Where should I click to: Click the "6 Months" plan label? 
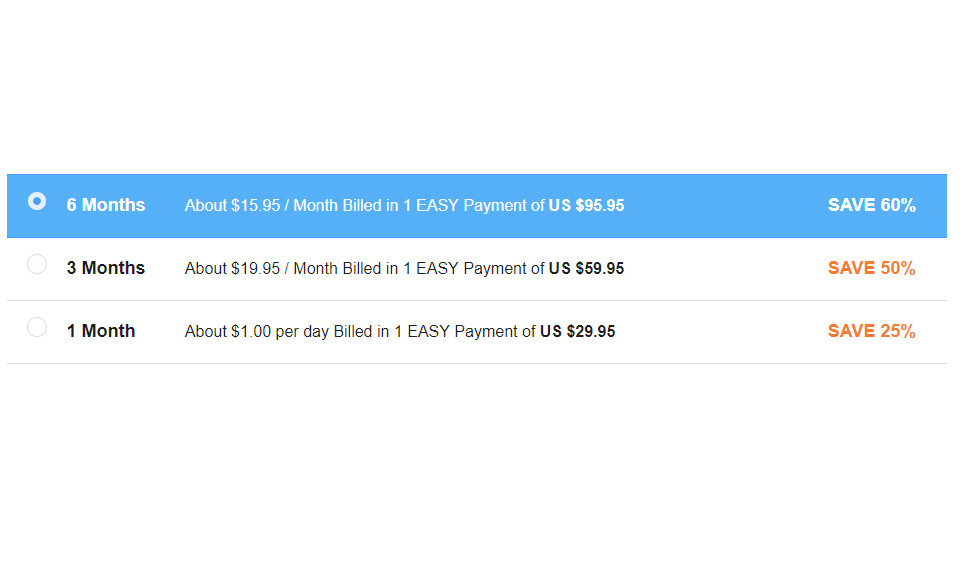point(106,205)
